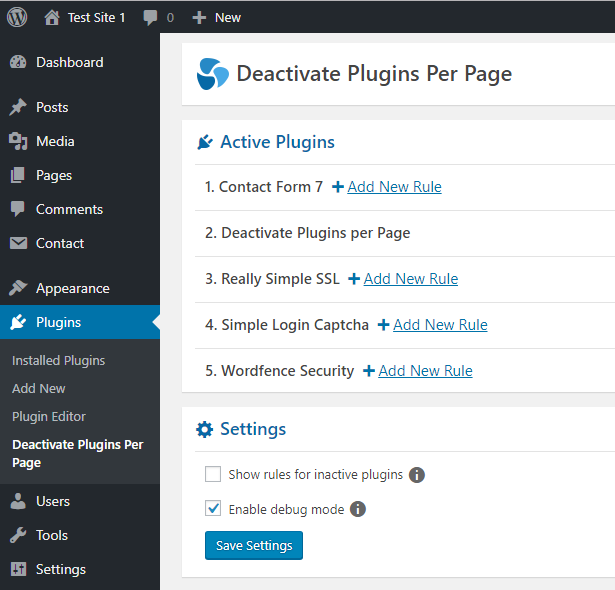Viewport: 615px width, 590px height.
Task: Uncheck Enable debug mode checkbox
Action: coord(213,508)
